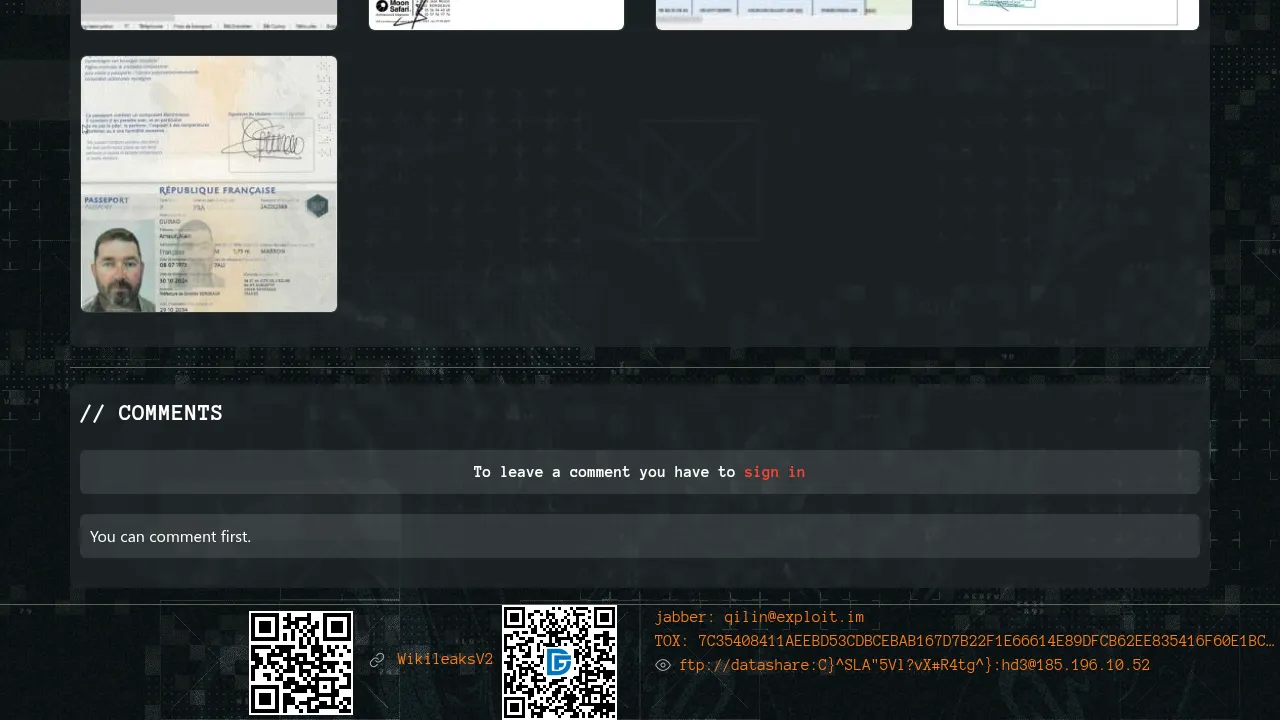The height and width of the screenshot is (720, 1280).
Task: Click the eye icon before the ftp address
Action: click(x=662, y=665)
